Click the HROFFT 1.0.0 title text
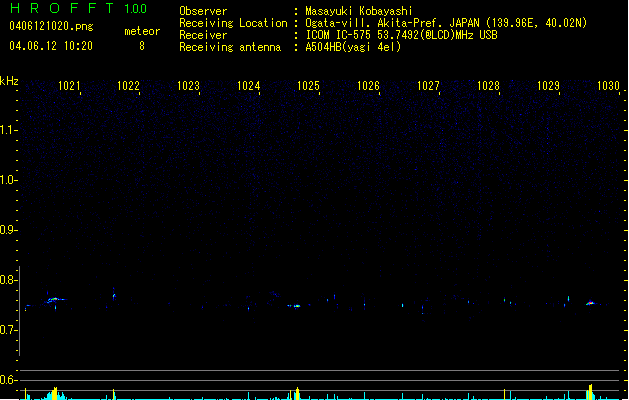Image resolution: width=629 pixels, height=400 pixels. pos(78,8)
